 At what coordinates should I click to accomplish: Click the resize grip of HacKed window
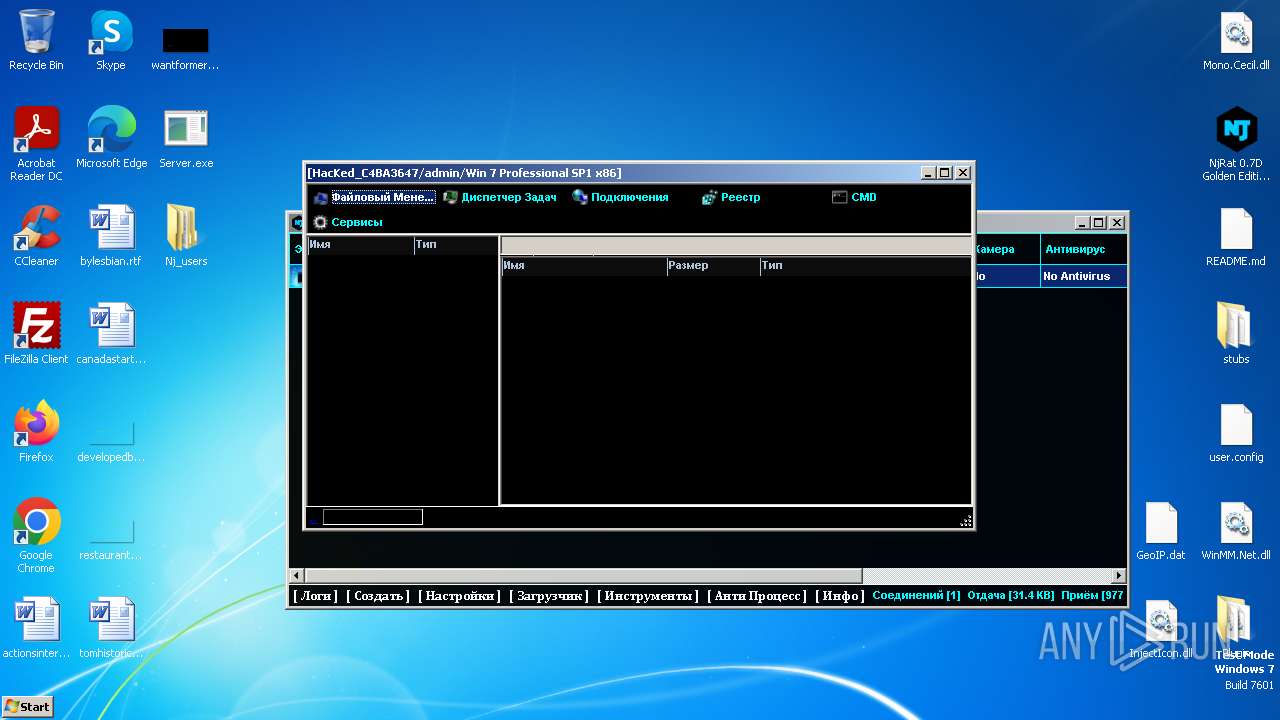pos(965,520)
